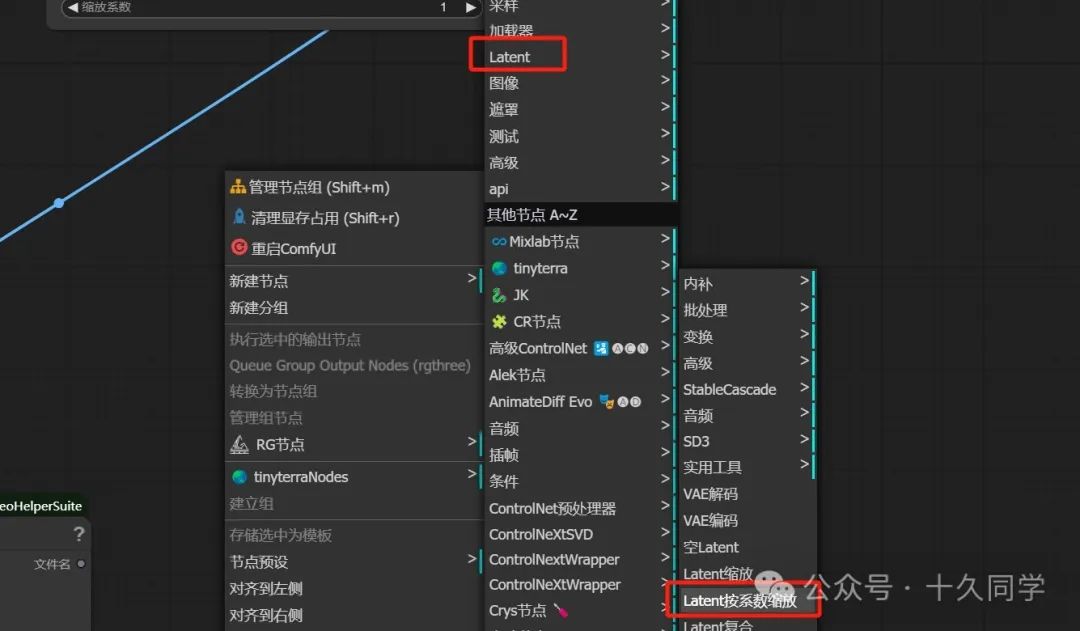Click the masks icon after AnimateDiff Evo

point(606,401)
